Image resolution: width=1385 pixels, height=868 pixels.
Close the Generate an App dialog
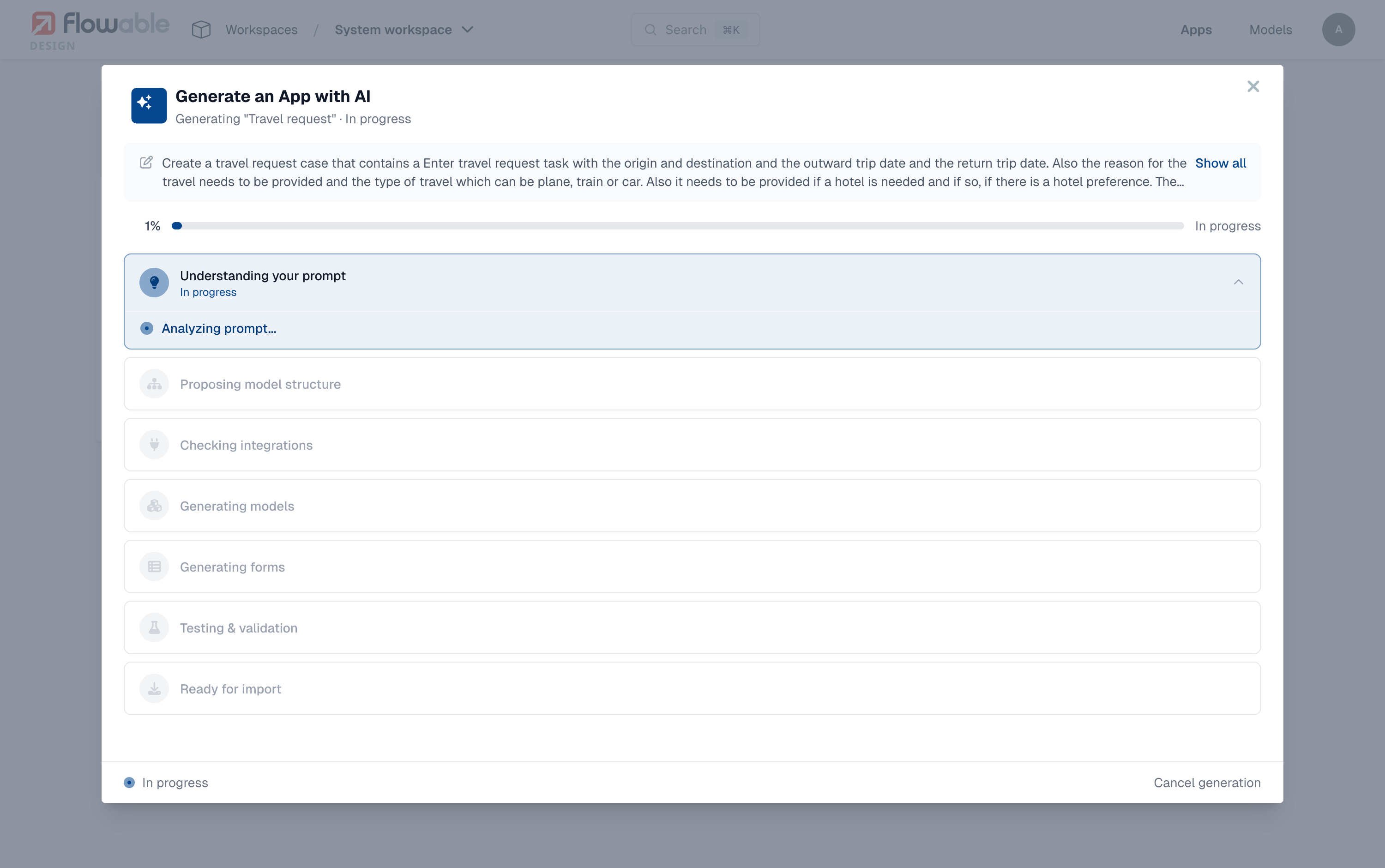pos(1253,87)
